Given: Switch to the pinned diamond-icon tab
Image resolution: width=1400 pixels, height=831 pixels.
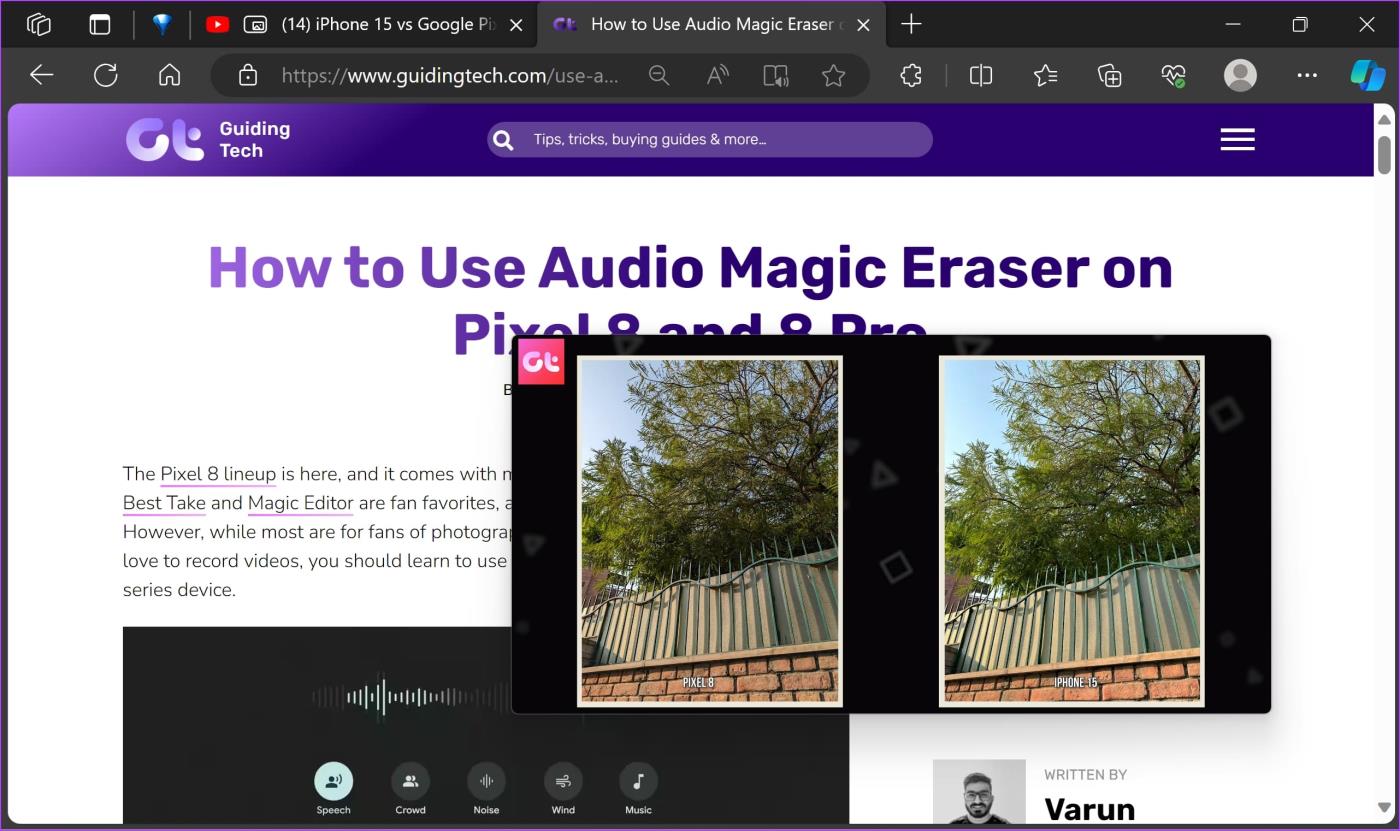Looking at the screenshot, I should click(162, 25).
